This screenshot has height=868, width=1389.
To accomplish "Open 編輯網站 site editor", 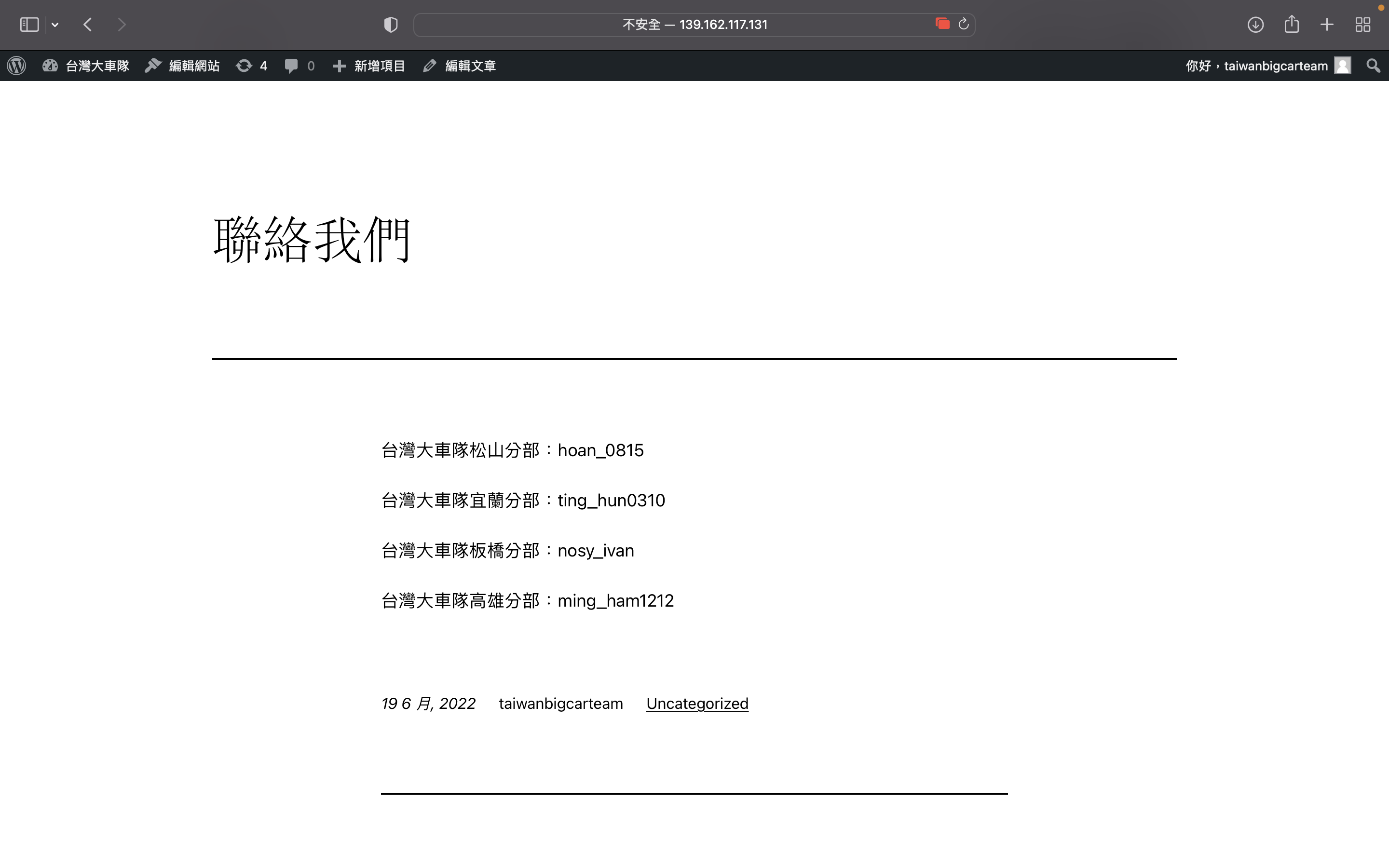I will [182, 66].
